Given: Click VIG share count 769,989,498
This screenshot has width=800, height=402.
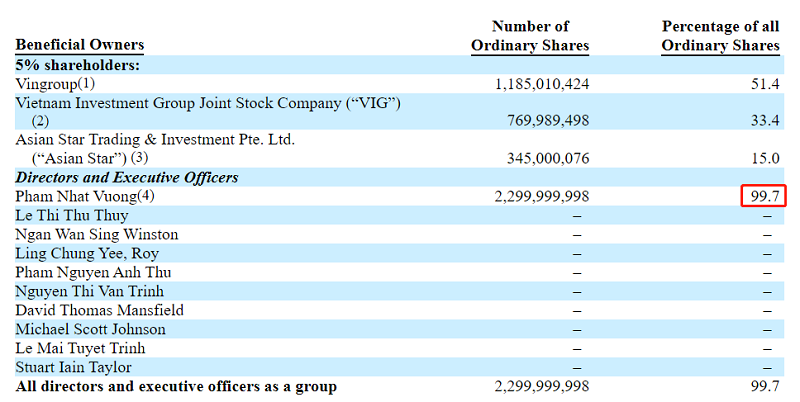Looking at the screenshot, I should tap(548, 120).
